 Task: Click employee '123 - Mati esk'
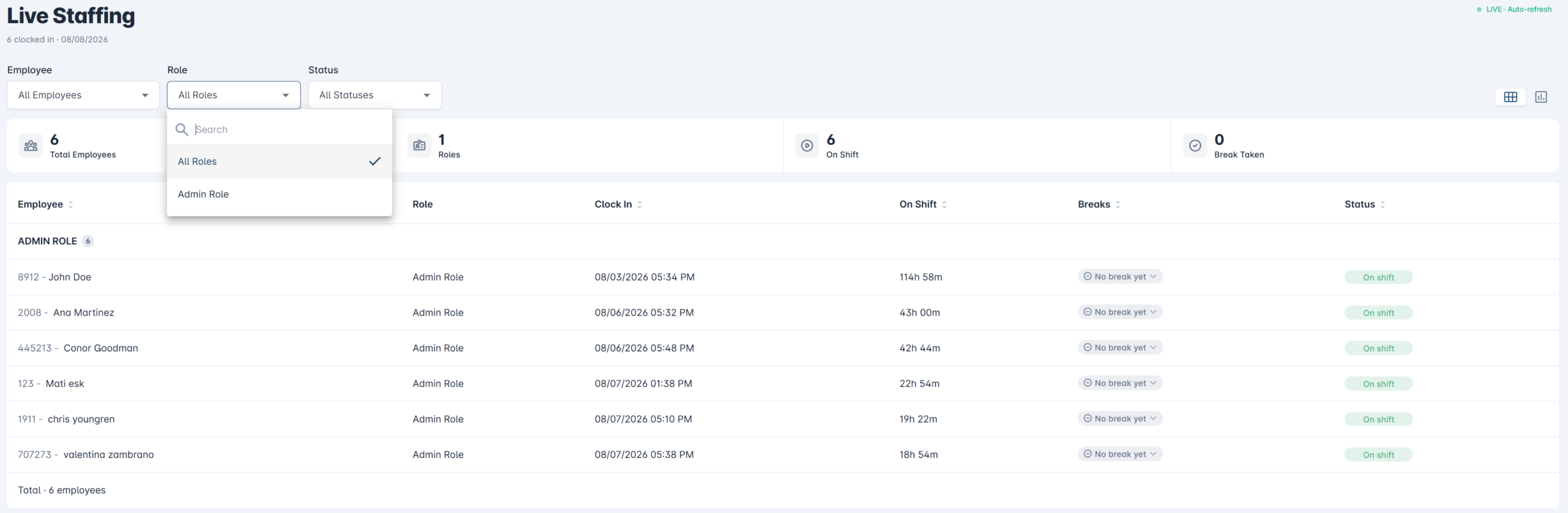click(51, 384)
